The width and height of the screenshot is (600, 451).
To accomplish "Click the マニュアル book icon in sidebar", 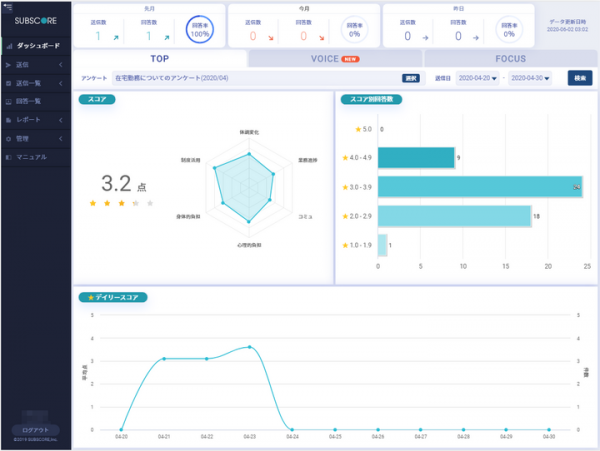I will [8, 157].
